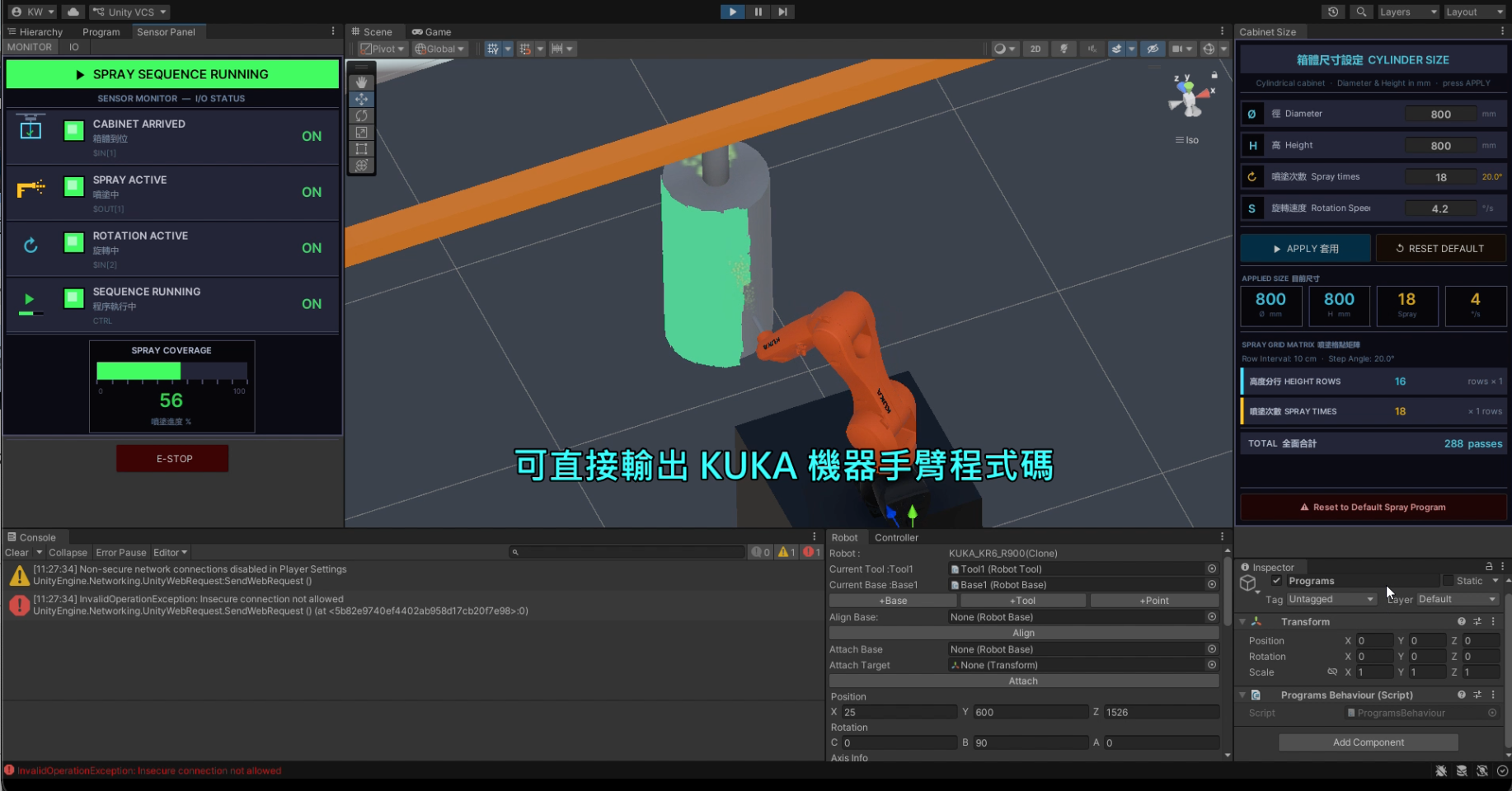Image resolution: width=1512 pixels, height=791 pixels.
Task: Click APPLY 套用 button
Action: point(1306,249)
